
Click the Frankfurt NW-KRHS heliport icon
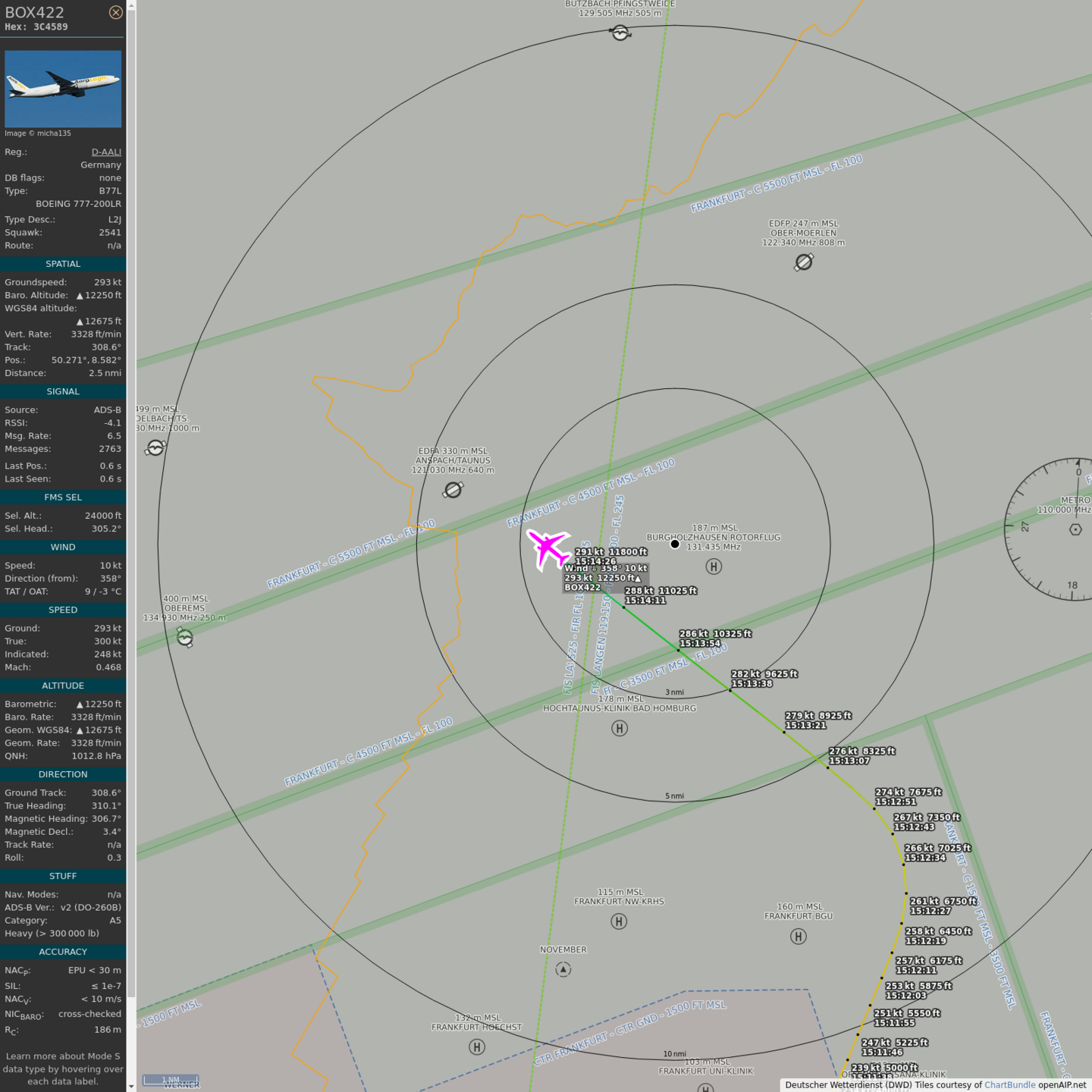tap(619, 921)
